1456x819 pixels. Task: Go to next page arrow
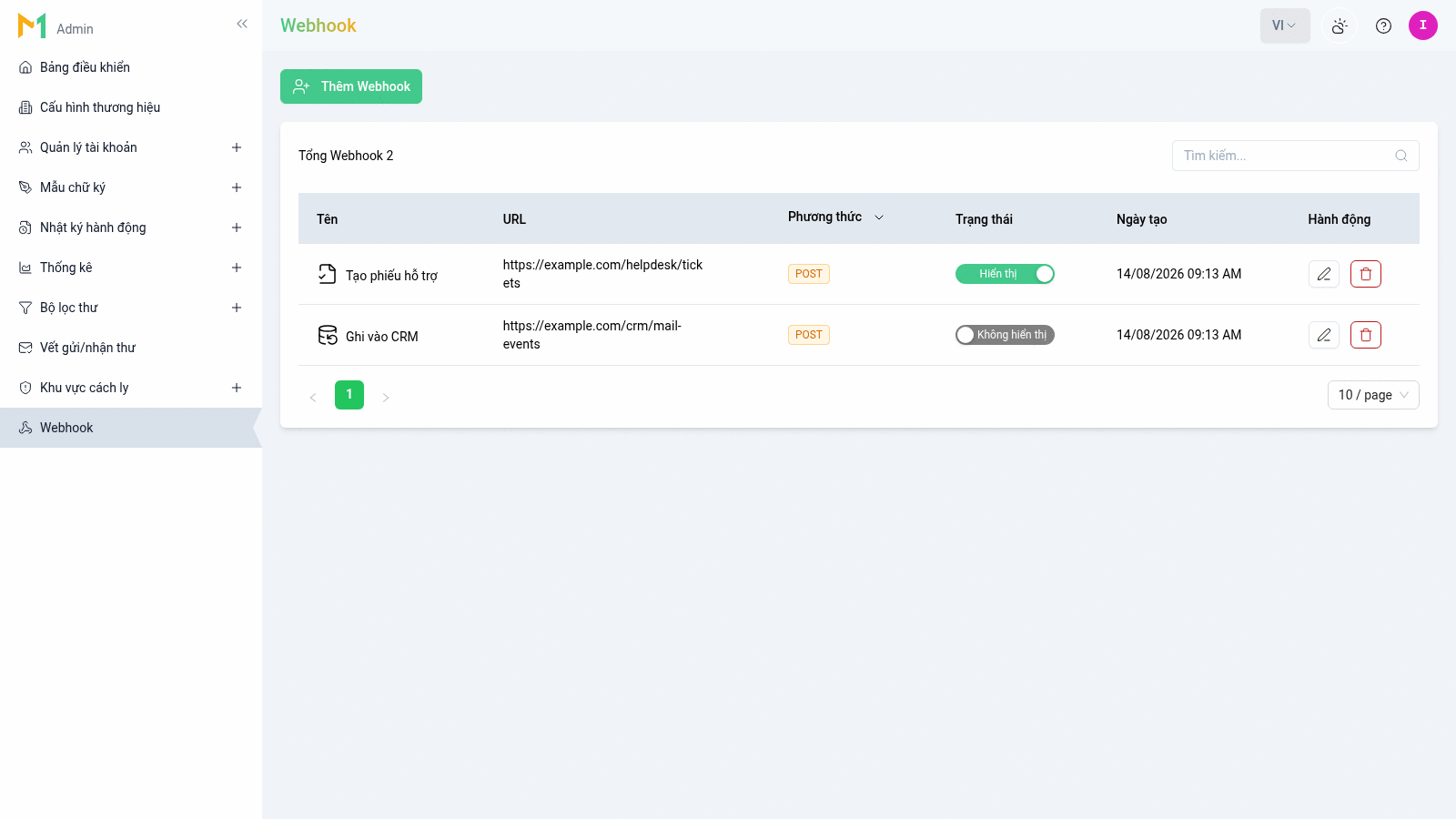[x=386, y=397]
